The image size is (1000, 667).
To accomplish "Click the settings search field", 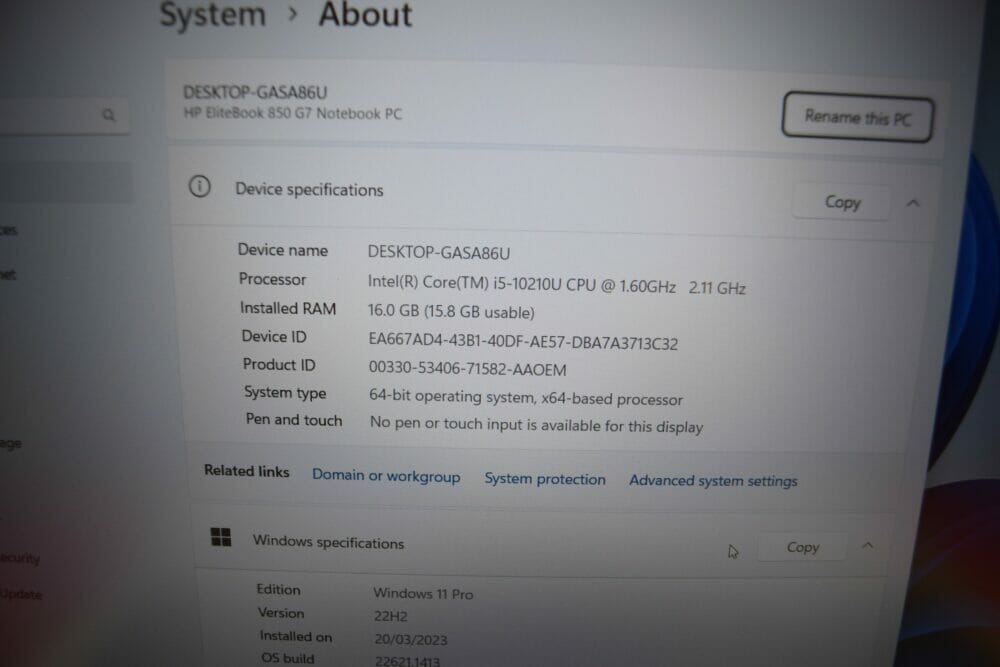I will (x=64, y=115).
